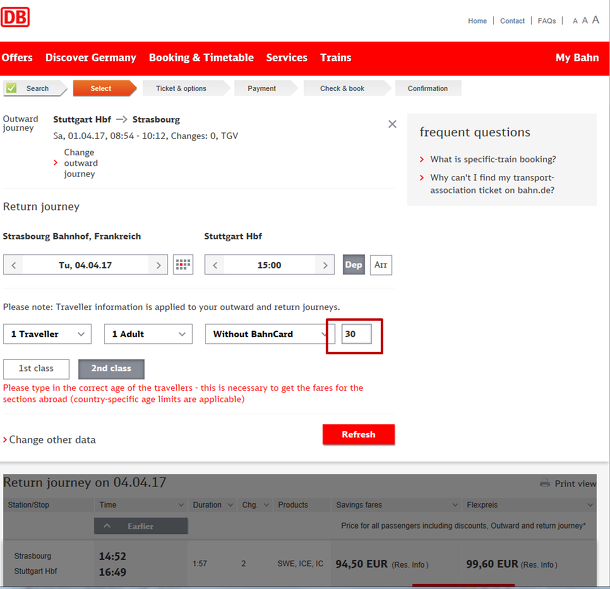Click the Contact link

[x=512, y=21]
